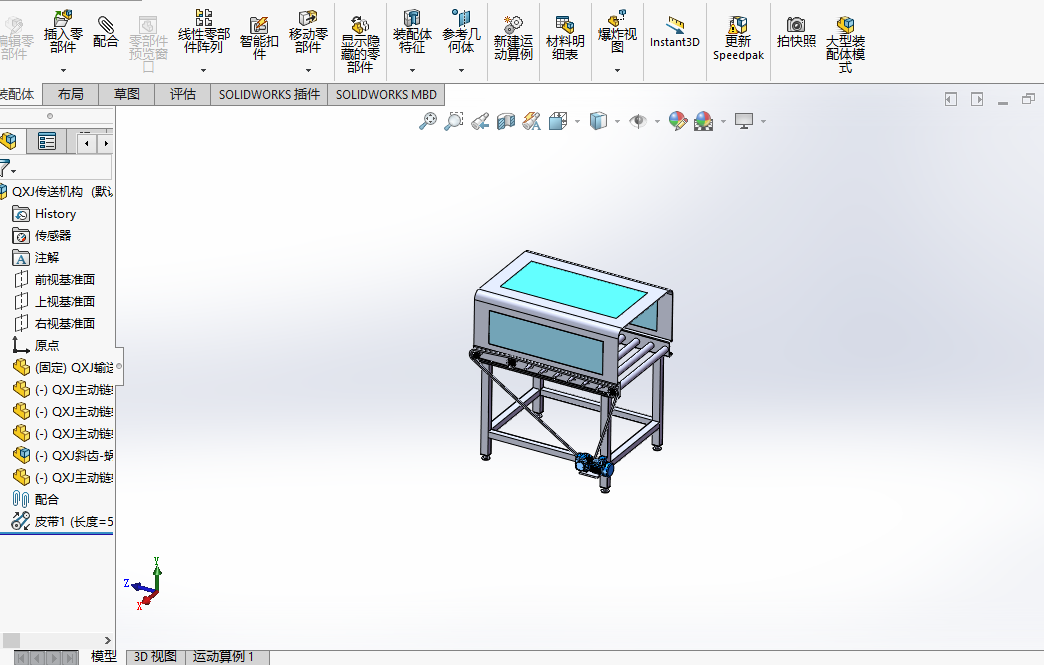The width and height of the screenshot is (1044, 665).
Task: Open SOLIDWORKS 插件 tab
Action: coord(269,95)
